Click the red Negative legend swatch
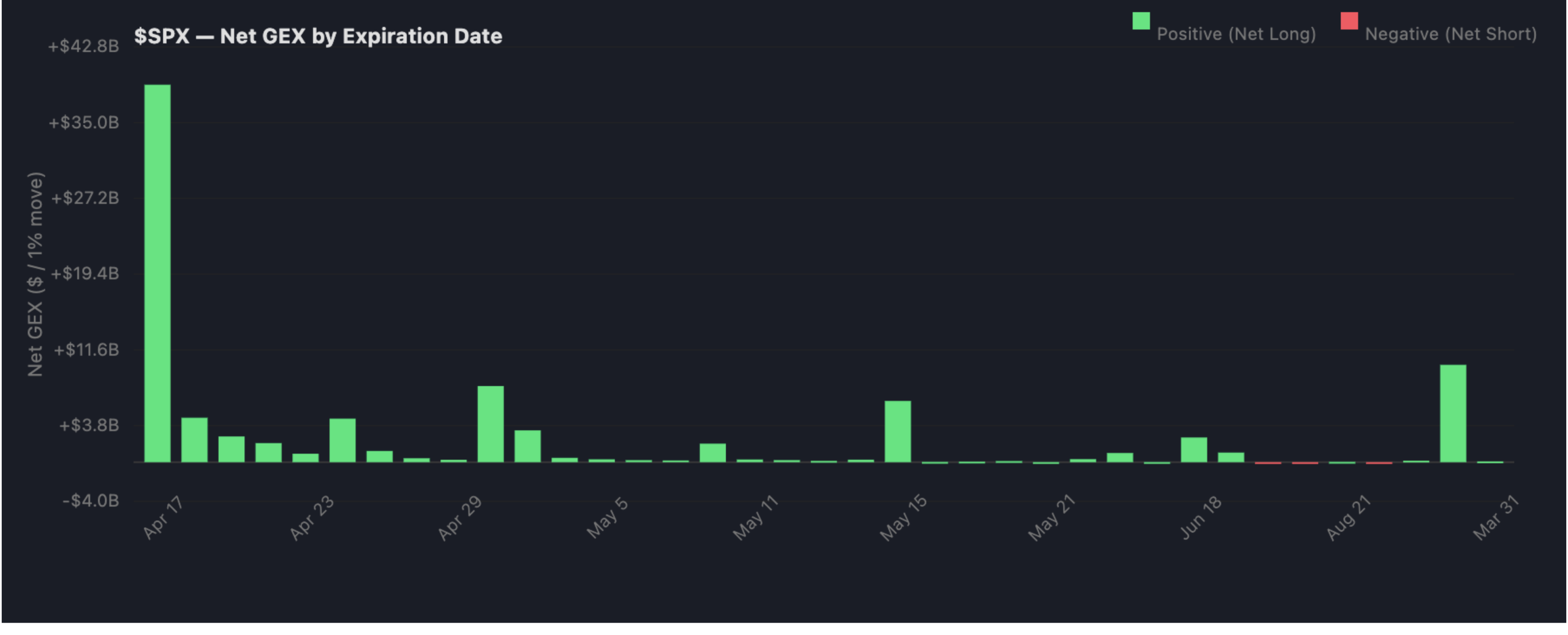The height and width of the screenshot is (635, 1568). [1349, 21]
